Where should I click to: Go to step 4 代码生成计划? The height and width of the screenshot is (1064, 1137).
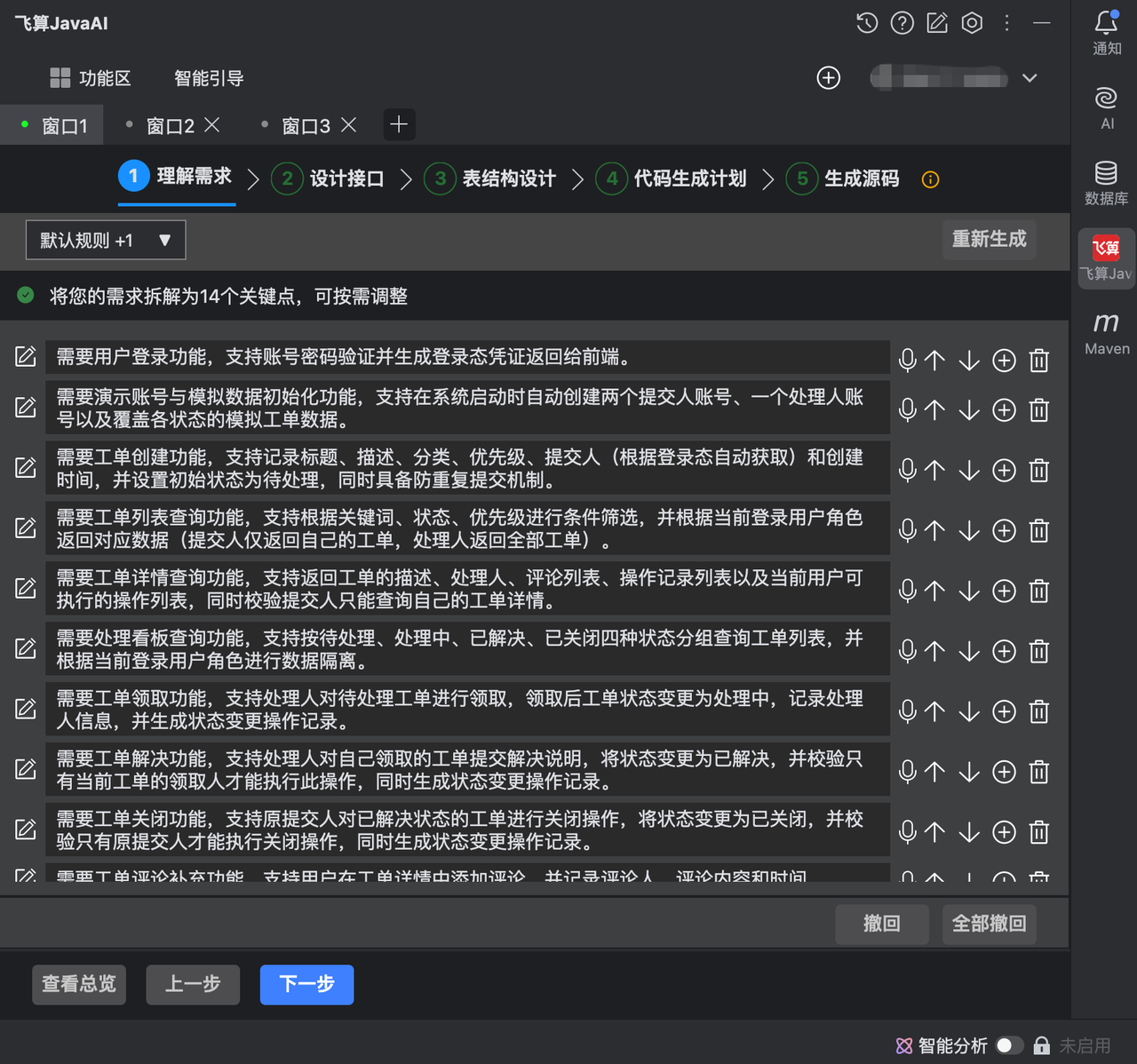pyautogui.click(x=672, y=179)
